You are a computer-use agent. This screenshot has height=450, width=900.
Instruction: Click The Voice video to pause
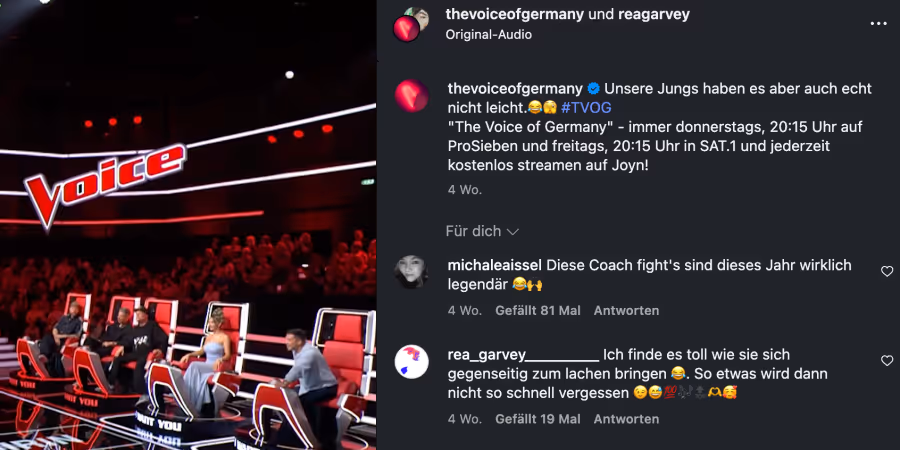coord(188,225)
